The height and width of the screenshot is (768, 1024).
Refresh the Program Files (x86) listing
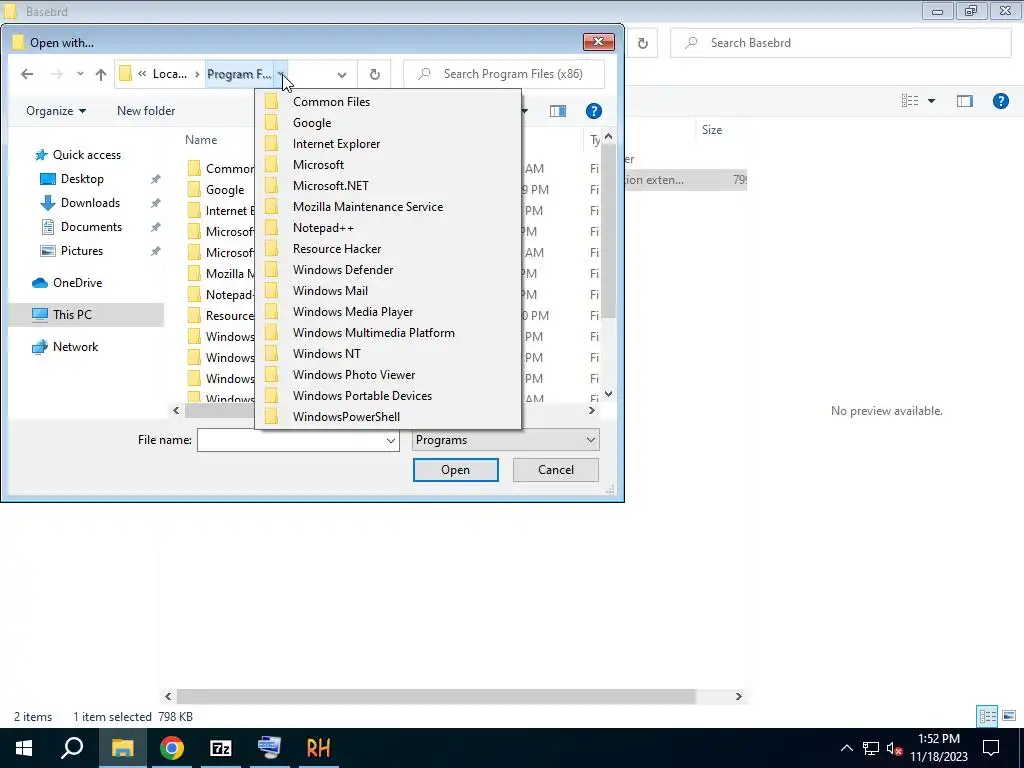click(x=374, y=74)
